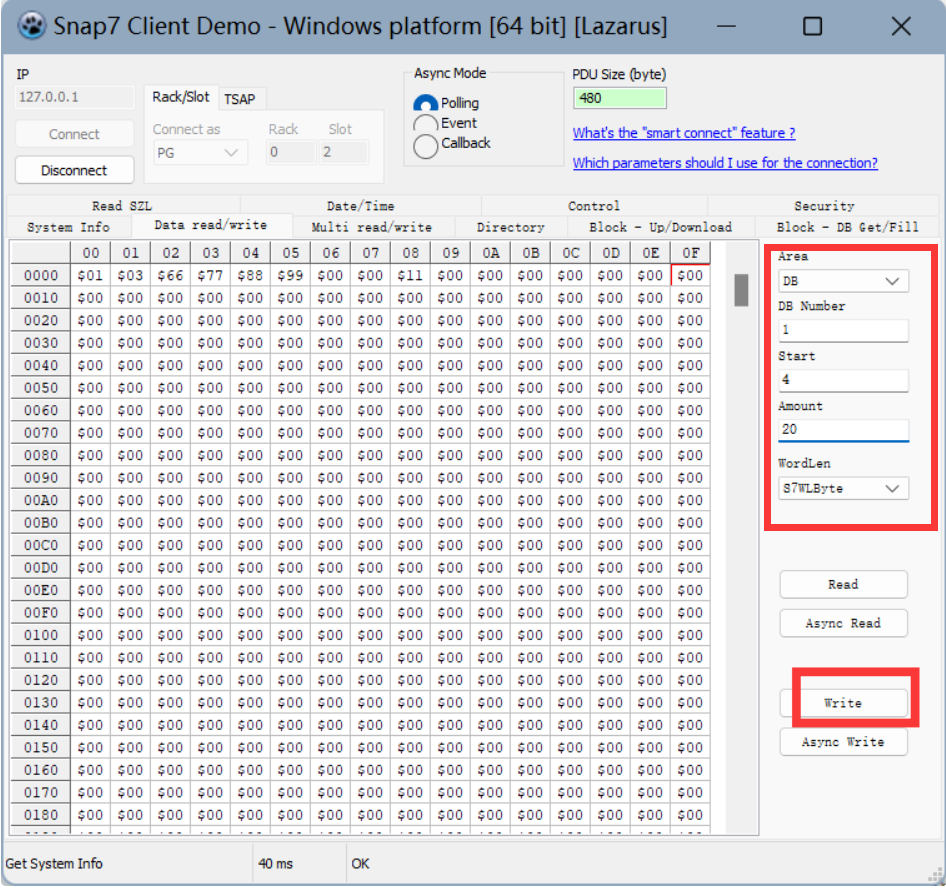Switch to the Rack/Slot tab
This screenshot has height=888, width=946.
(x=180, y=97)
